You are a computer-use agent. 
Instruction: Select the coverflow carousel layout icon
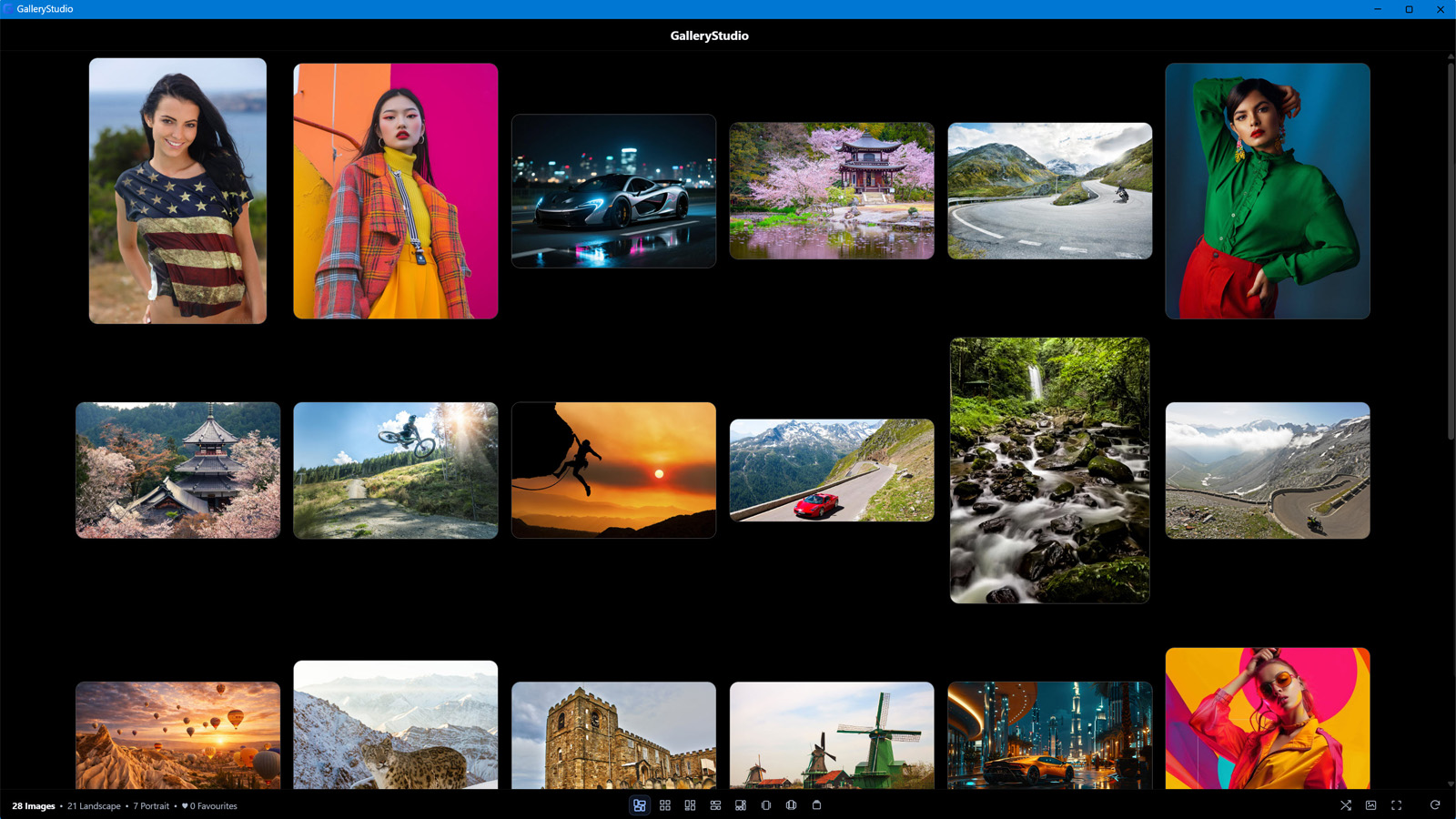[x=792, y=805]
